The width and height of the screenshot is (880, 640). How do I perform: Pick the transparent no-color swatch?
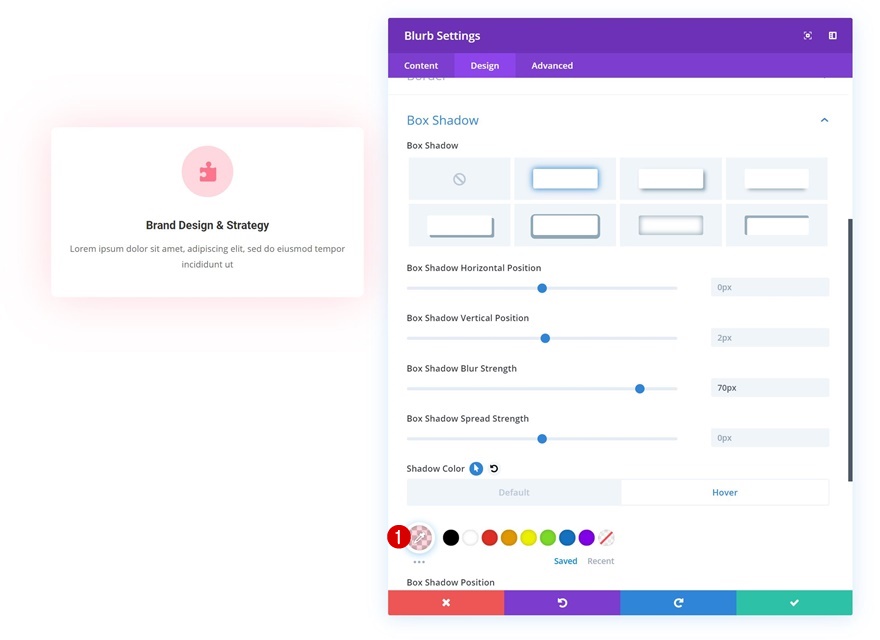(x=606, y=538)
